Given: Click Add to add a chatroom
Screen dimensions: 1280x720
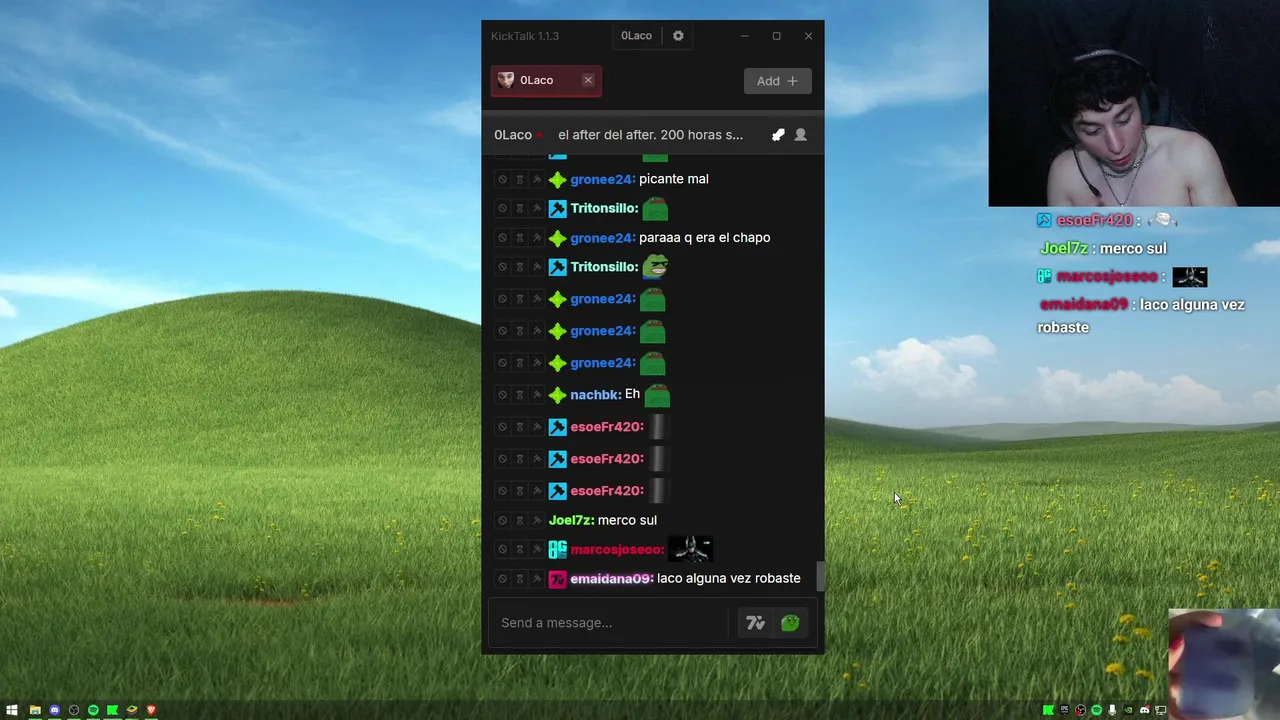Looking at the screenshot, I should click(x=777, y=81).
